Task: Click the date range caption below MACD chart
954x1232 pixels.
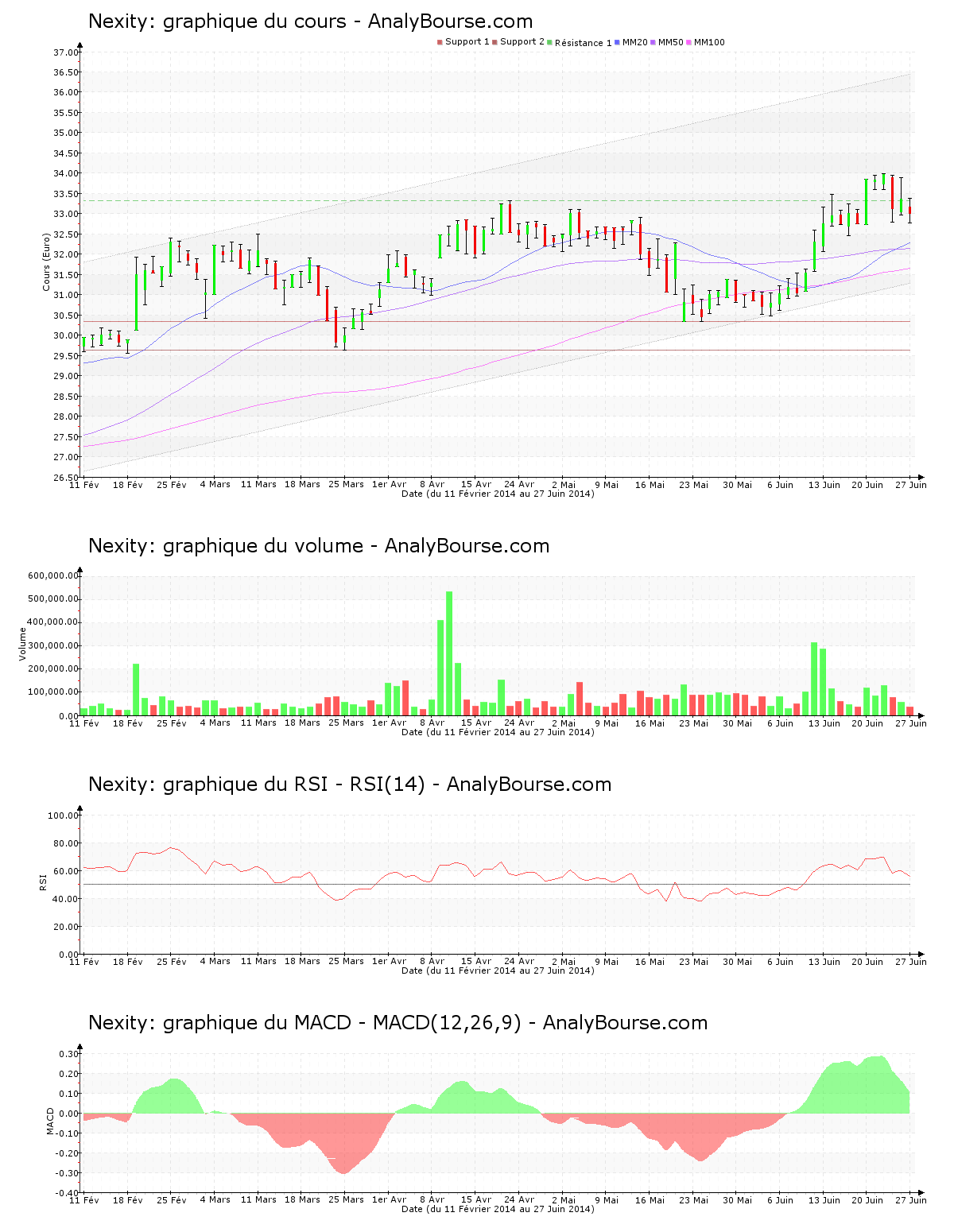Action: (x=498, y=1209)
